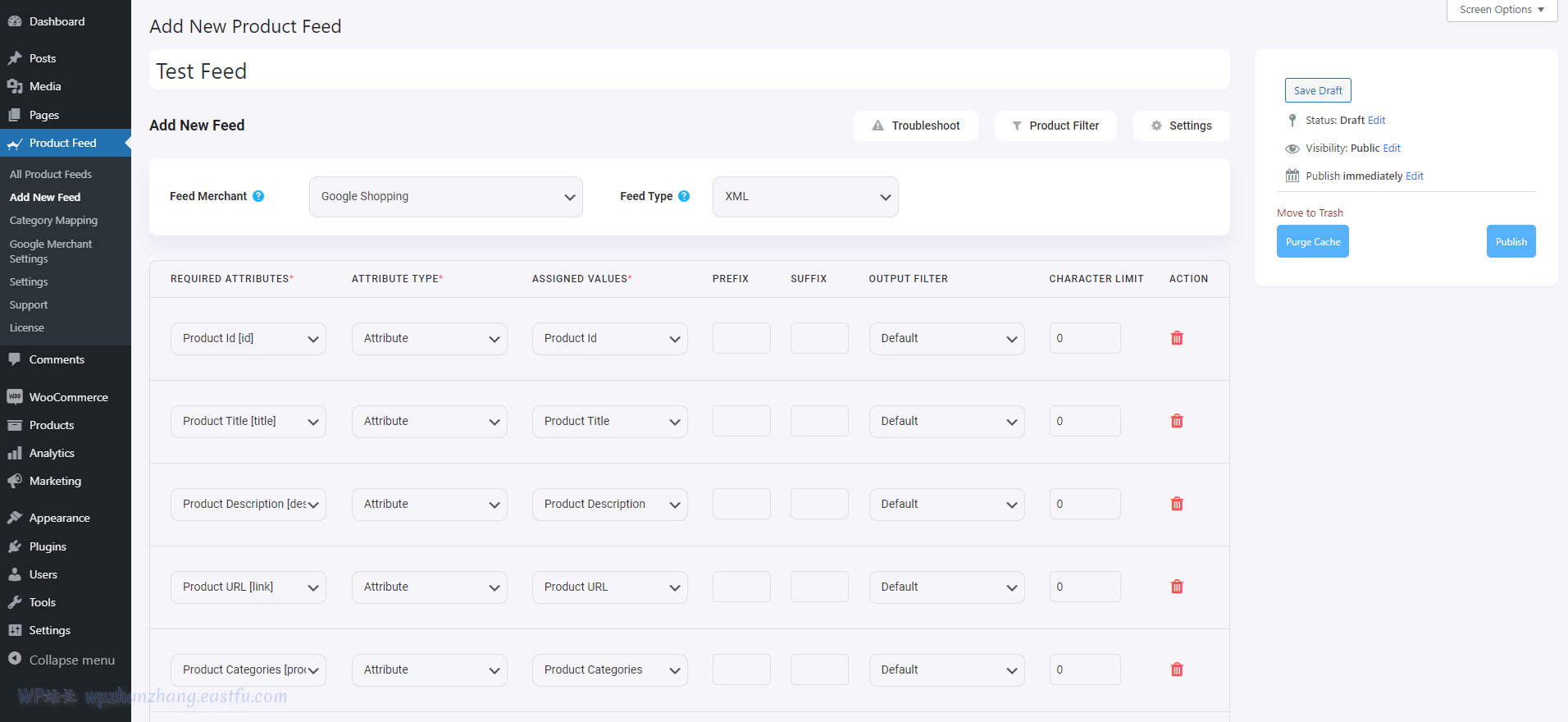
Task: Click the Save Draft button
Action: 1317,90
